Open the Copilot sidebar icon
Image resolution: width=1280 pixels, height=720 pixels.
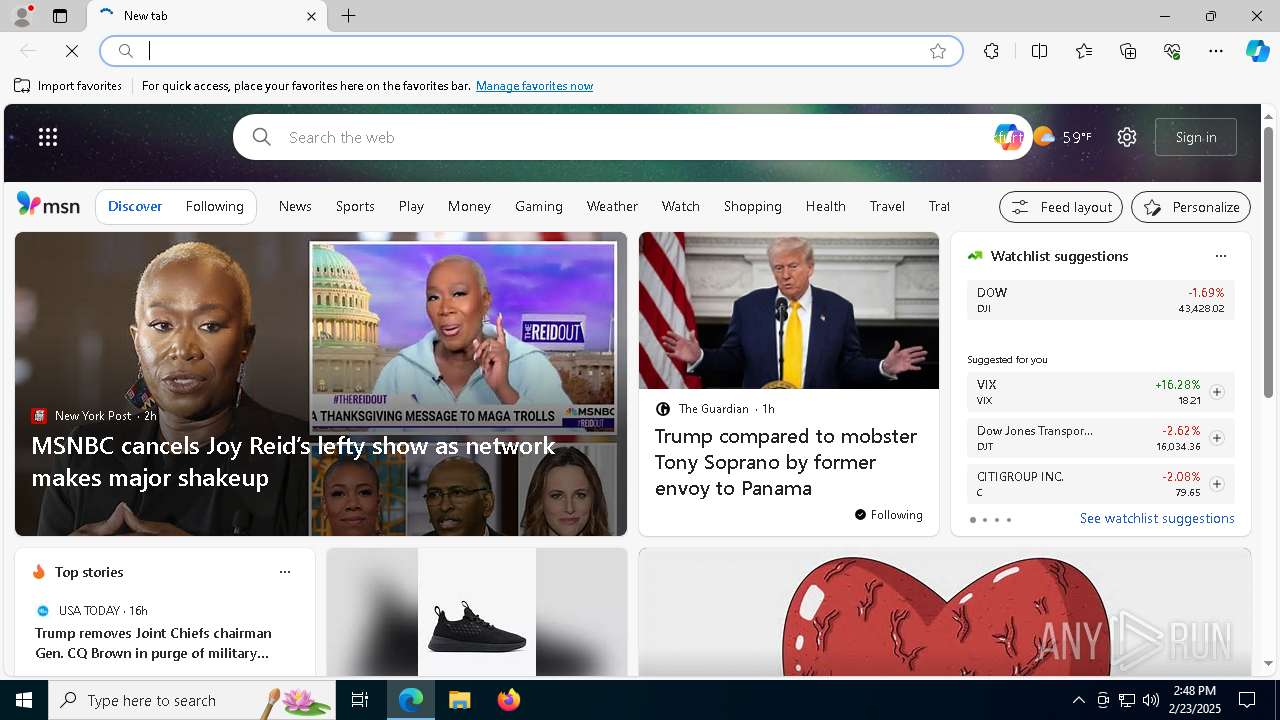point(1257,51)
